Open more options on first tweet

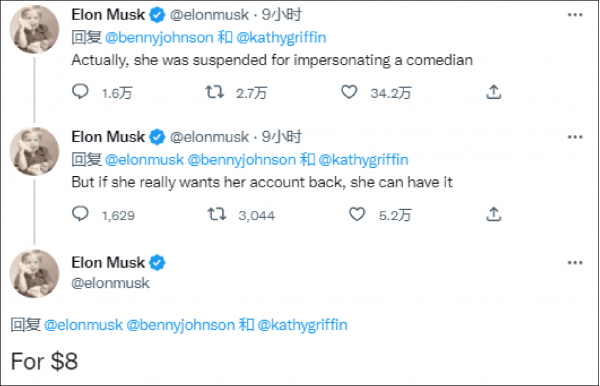[575, 15]
